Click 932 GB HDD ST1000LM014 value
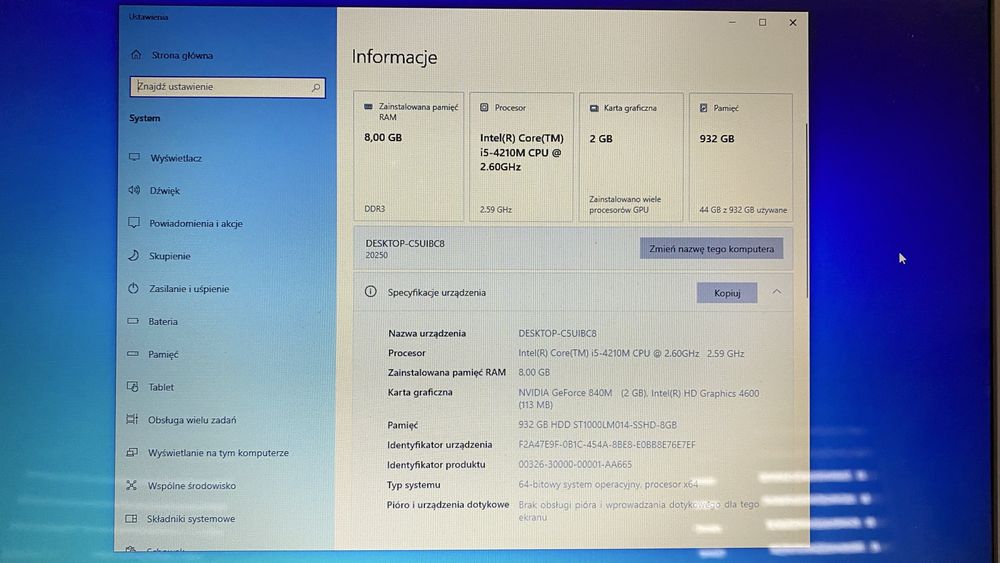This screenshot has height=563, width=1000. (x=598, y=425)
